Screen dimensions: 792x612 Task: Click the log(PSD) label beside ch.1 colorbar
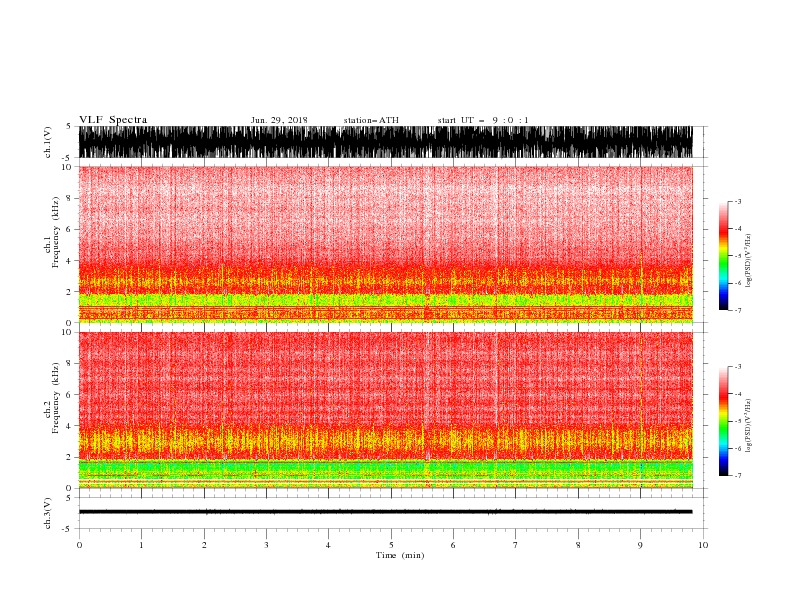click(749, 261)
